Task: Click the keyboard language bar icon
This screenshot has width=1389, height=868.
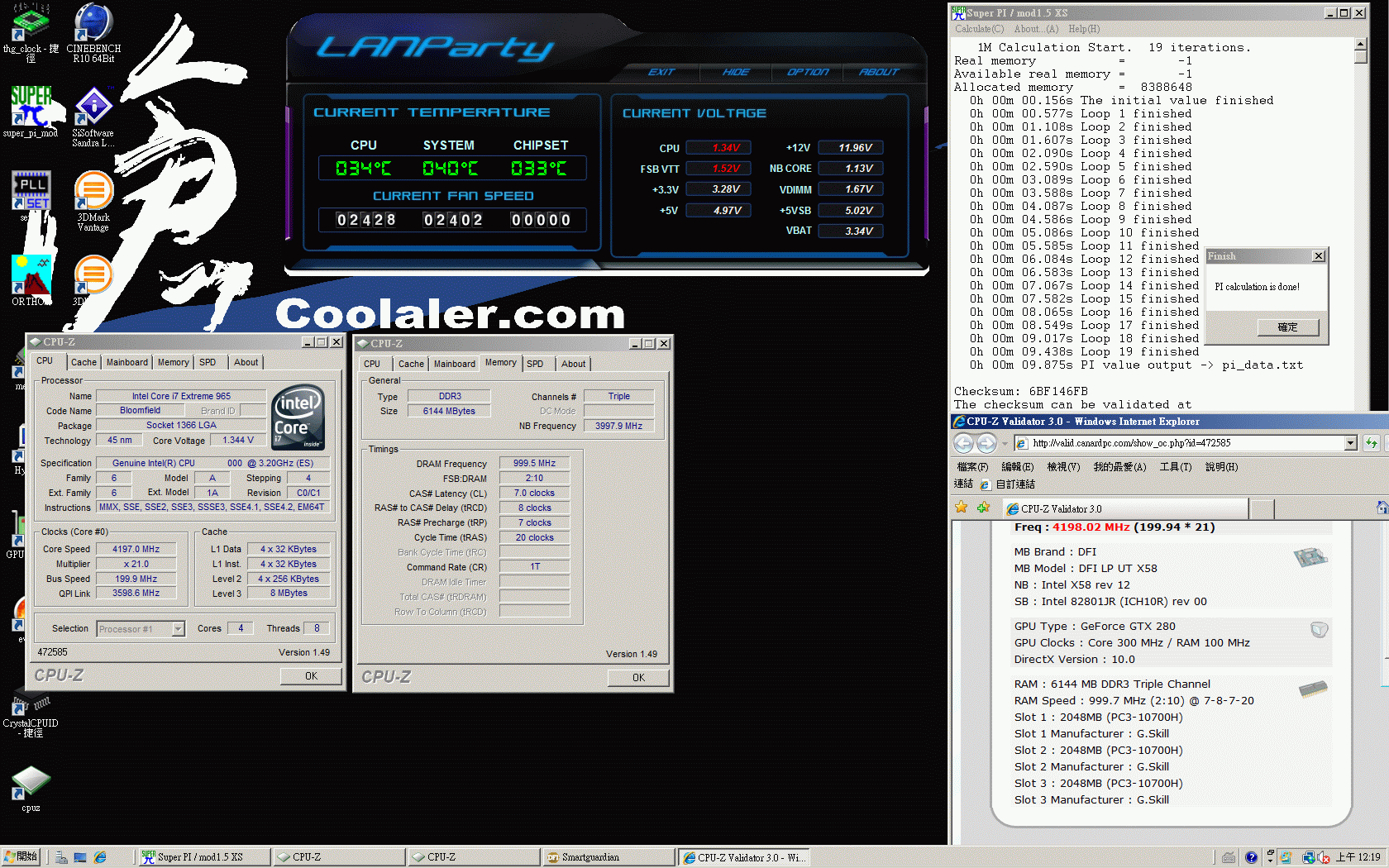Action: [1229, 858]
